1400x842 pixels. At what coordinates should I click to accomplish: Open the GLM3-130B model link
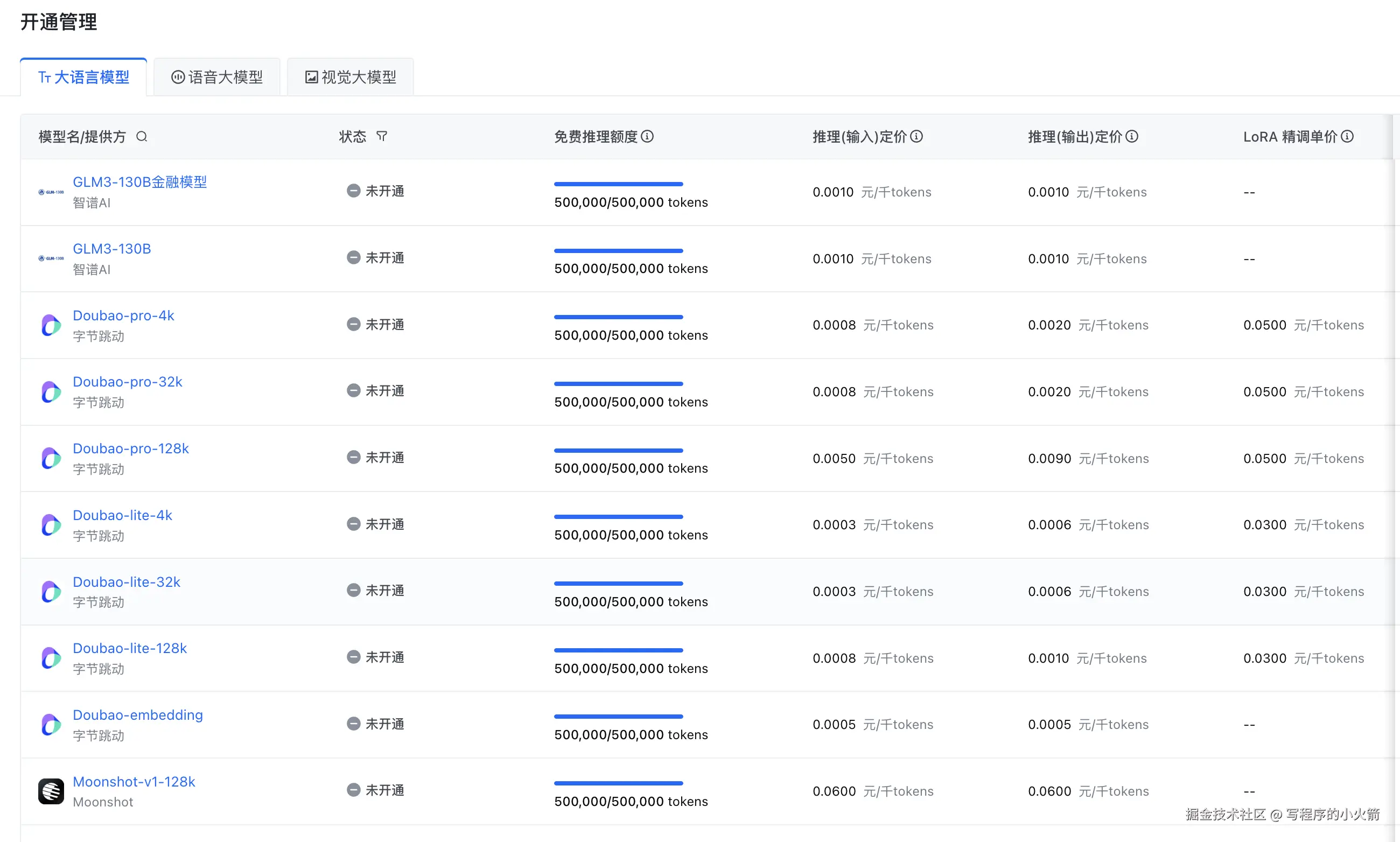pyautogui.click(x=112, y=249)
